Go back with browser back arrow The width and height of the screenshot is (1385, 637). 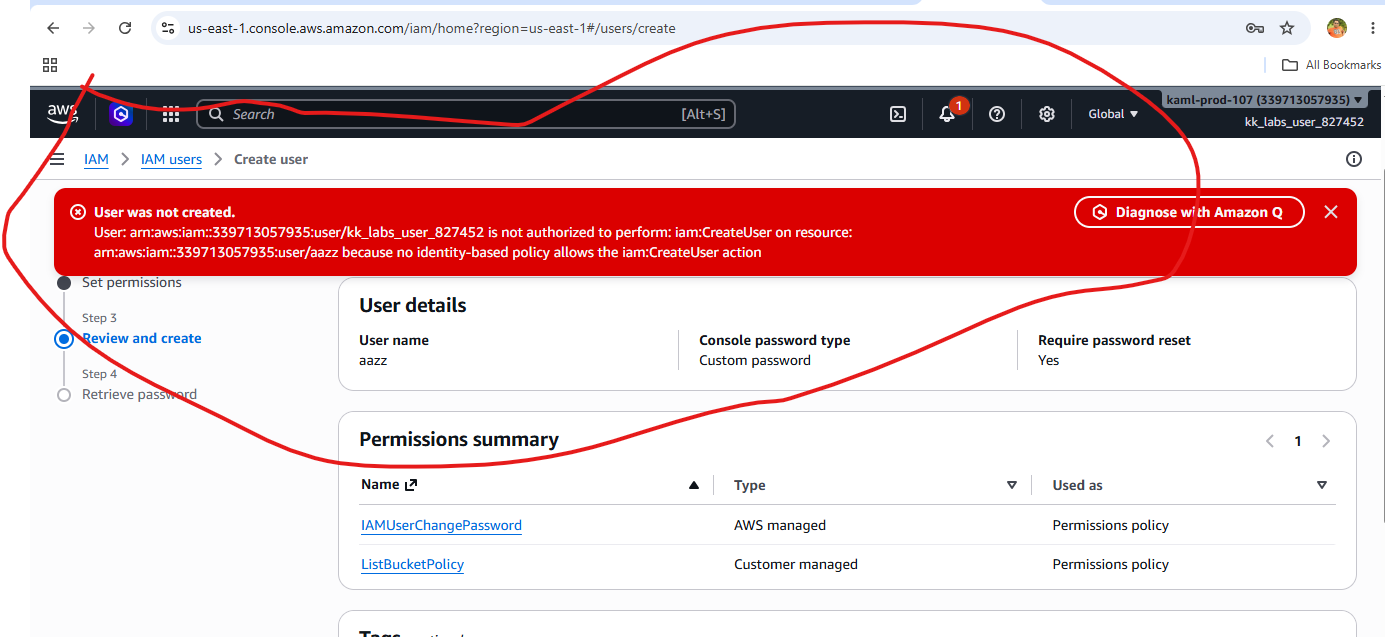(53, 28)
